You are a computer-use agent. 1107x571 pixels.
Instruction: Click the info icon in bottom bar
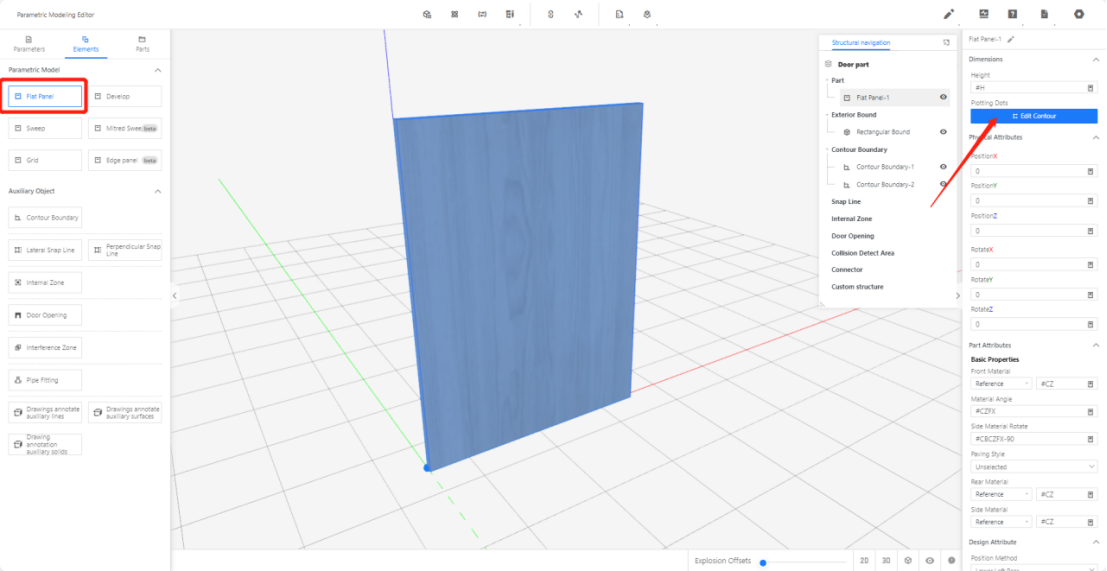pos(951,561)
